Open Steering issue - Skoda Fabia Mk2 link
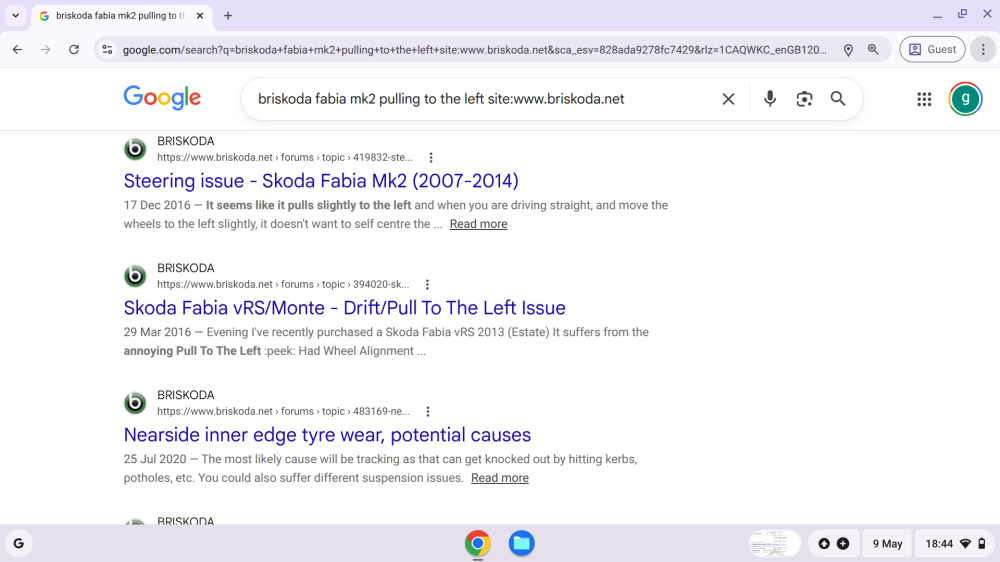The width and height of the screenshot is (1000, 562). tap(321, 181)
